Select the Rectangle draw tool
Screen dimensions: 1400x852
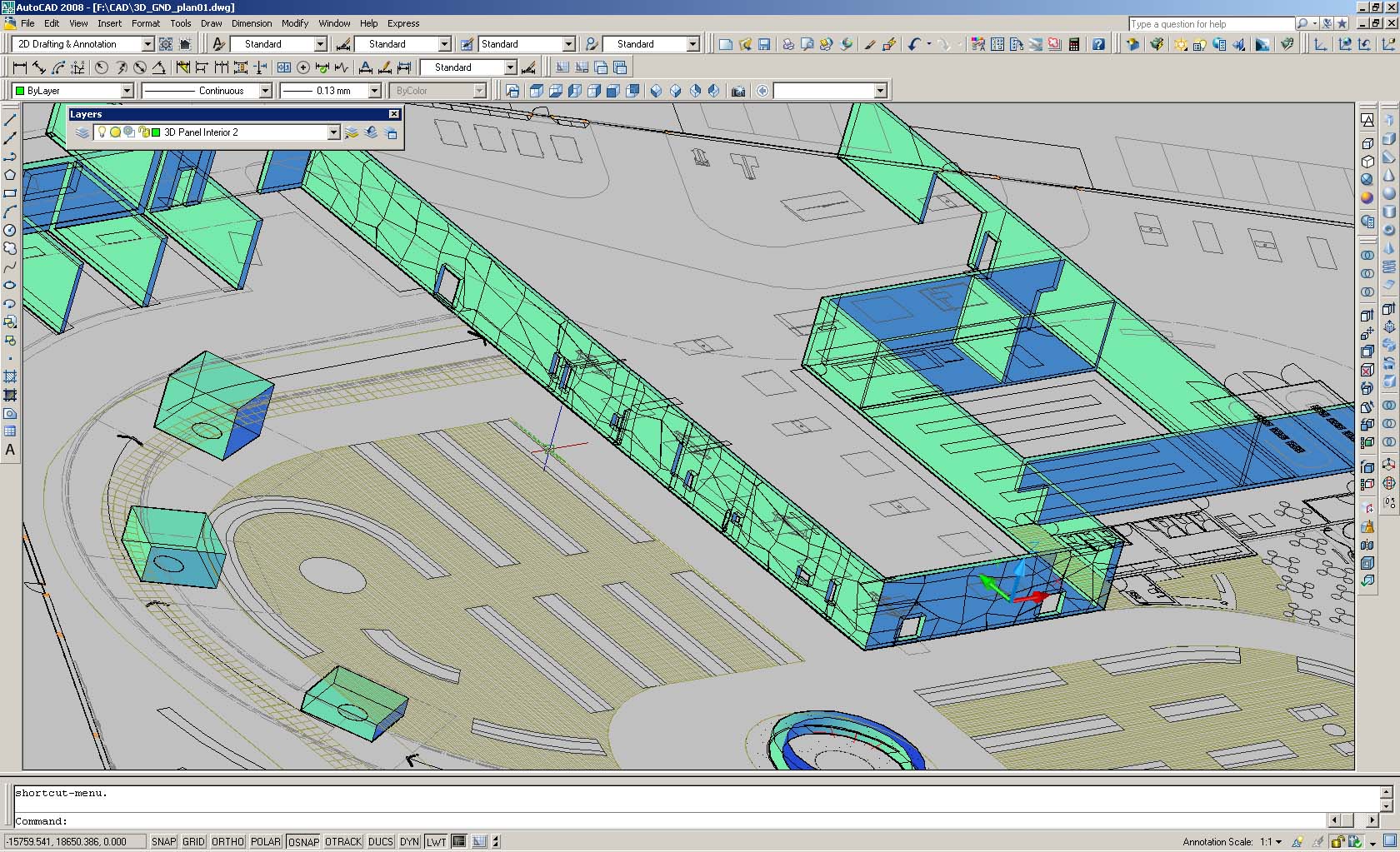[10, 193]
